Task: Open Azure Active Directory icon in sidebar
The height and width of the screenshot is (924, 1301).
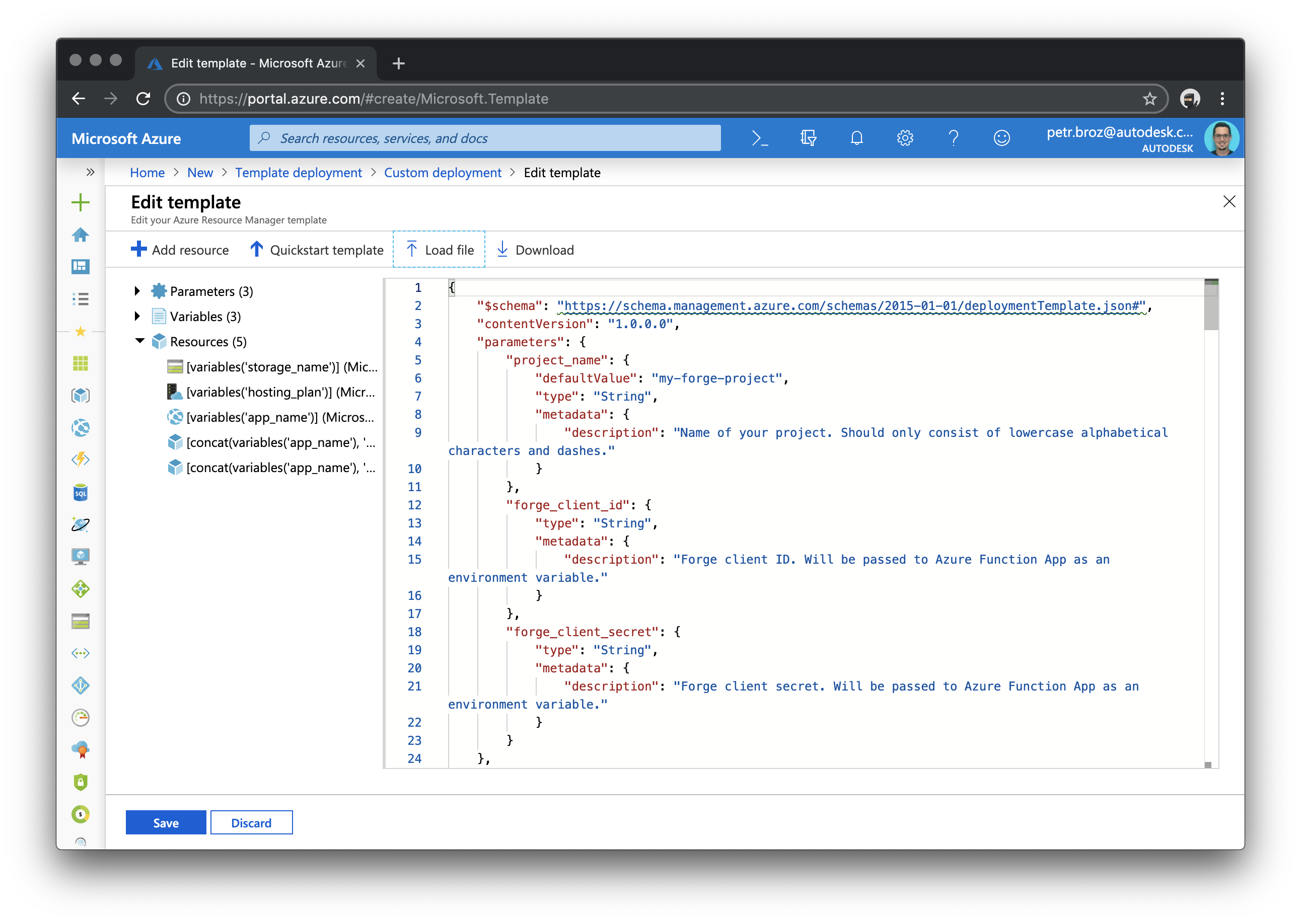Action: pyautogui.click(x=81, y=685)
